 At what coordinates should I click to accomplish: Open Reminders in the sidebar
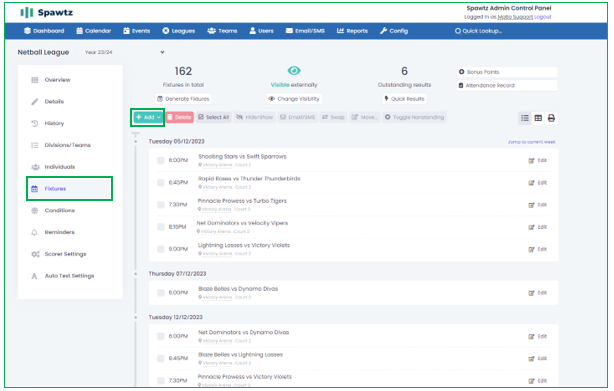point(60,232)
